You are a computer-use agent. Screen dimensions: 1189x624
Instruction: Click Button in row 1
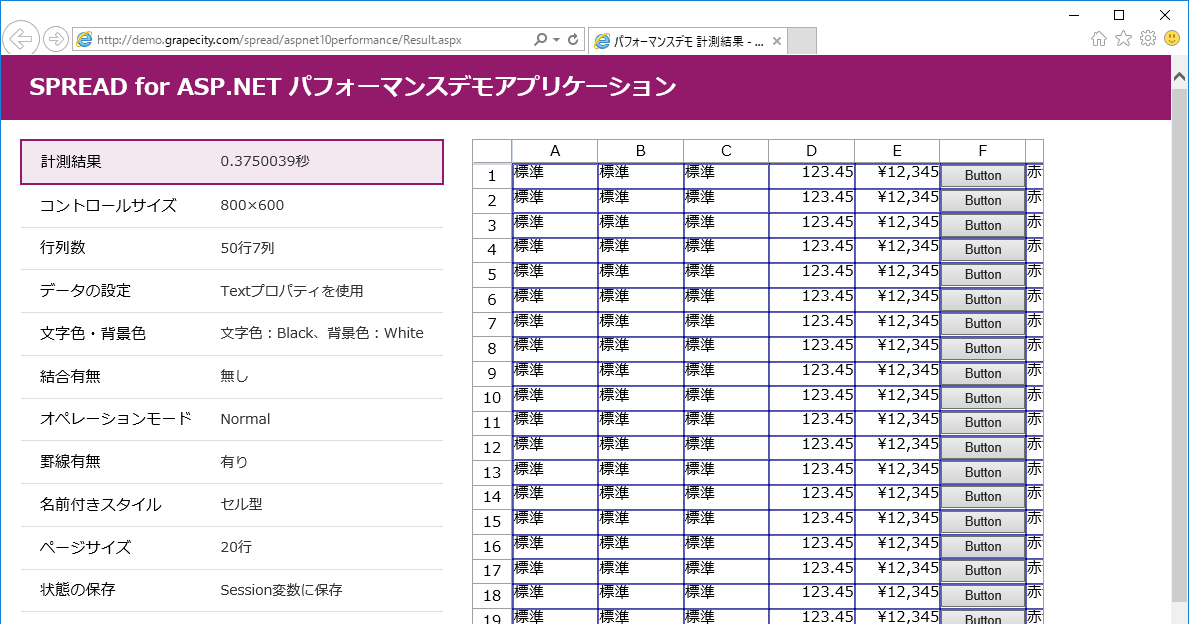pos(983,176)
